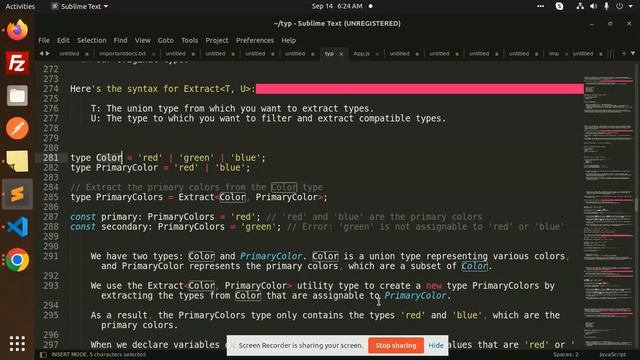Open the Find menu
640x360 pixels.
click(120, 40)
